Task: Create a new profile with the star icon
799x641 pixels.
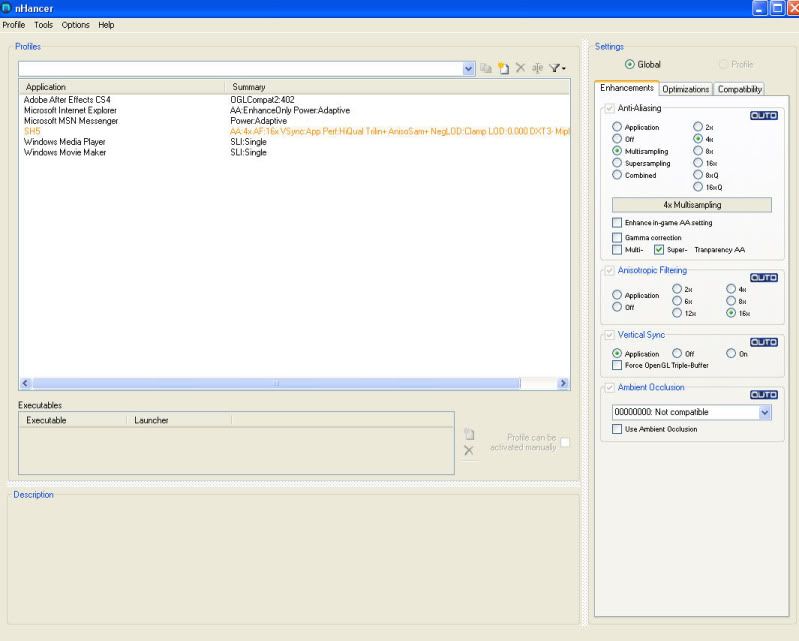Action: [503, 68]
